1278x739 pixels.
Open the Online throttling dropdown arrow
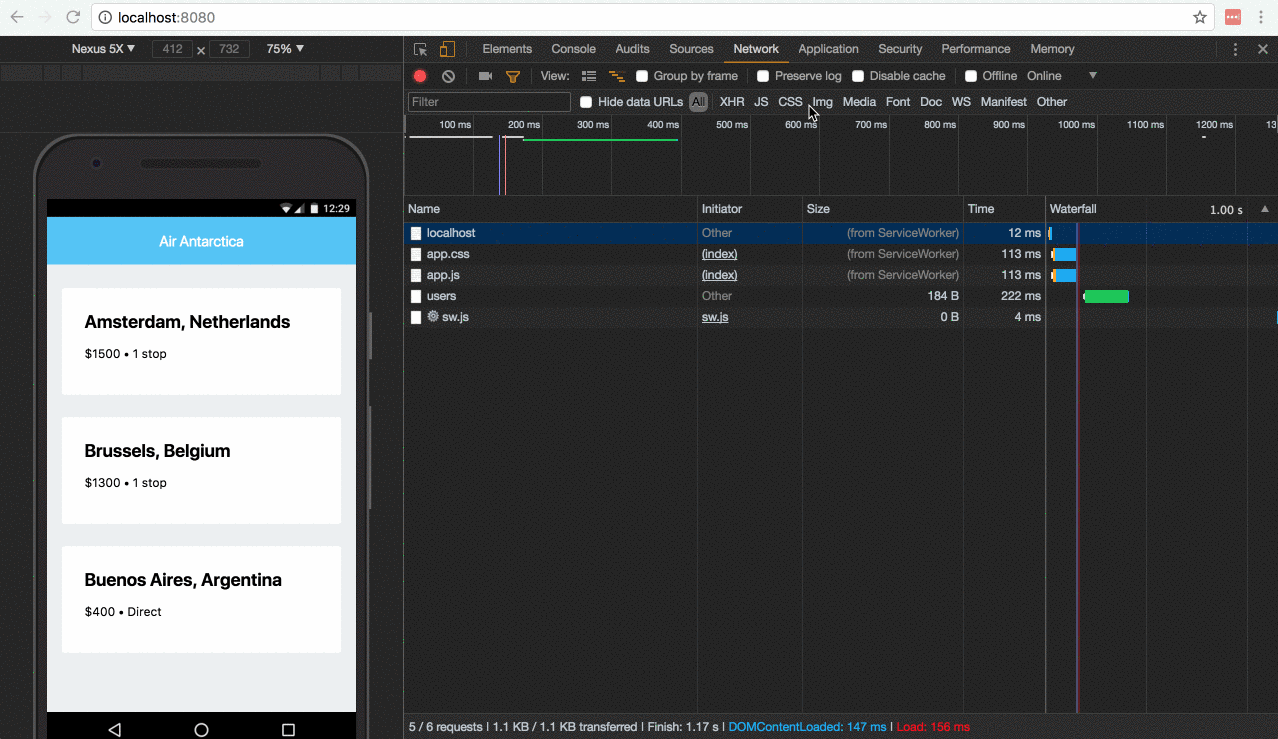click(1093, 76)
